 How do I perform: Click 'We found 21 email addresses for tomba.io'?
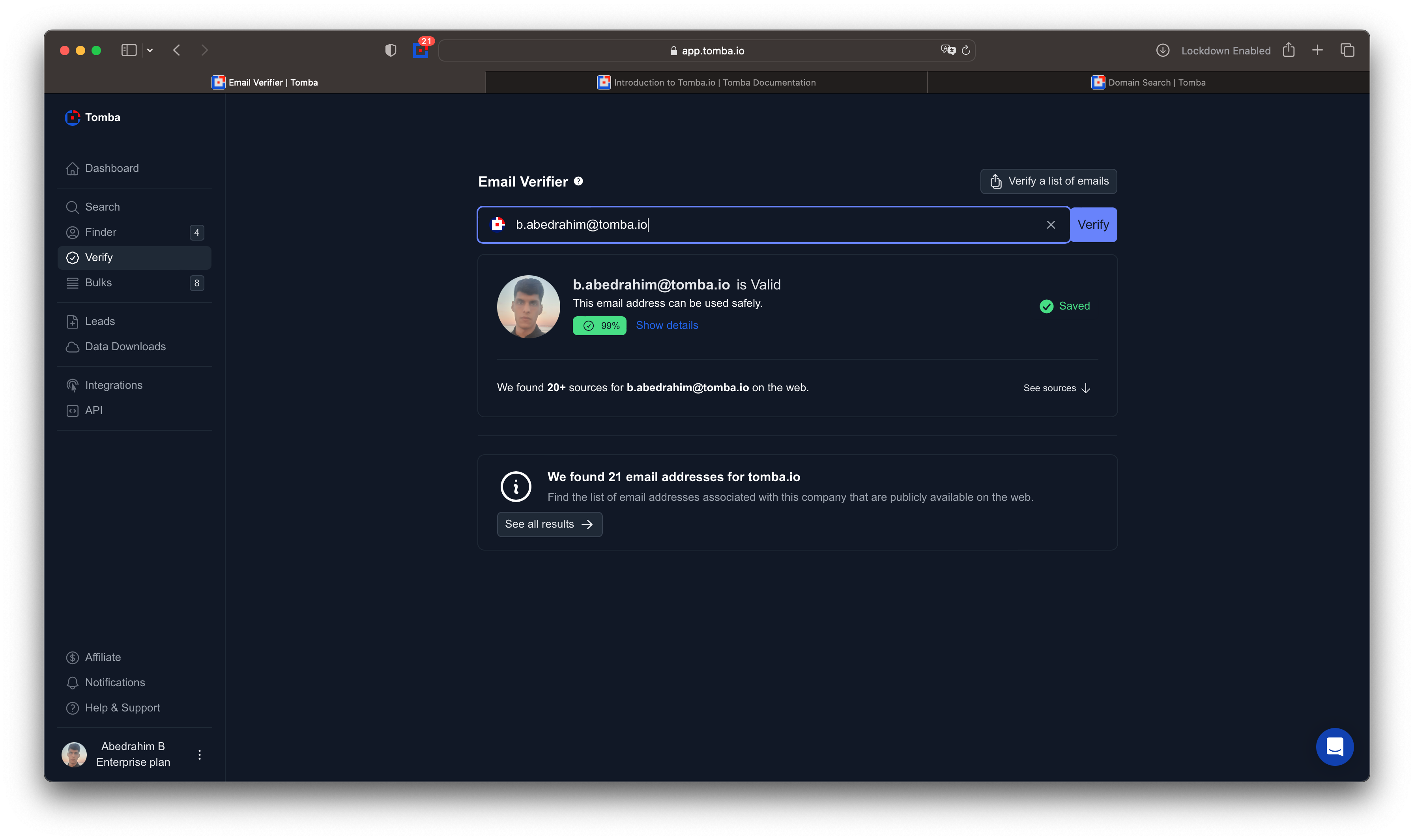(673, 477)
